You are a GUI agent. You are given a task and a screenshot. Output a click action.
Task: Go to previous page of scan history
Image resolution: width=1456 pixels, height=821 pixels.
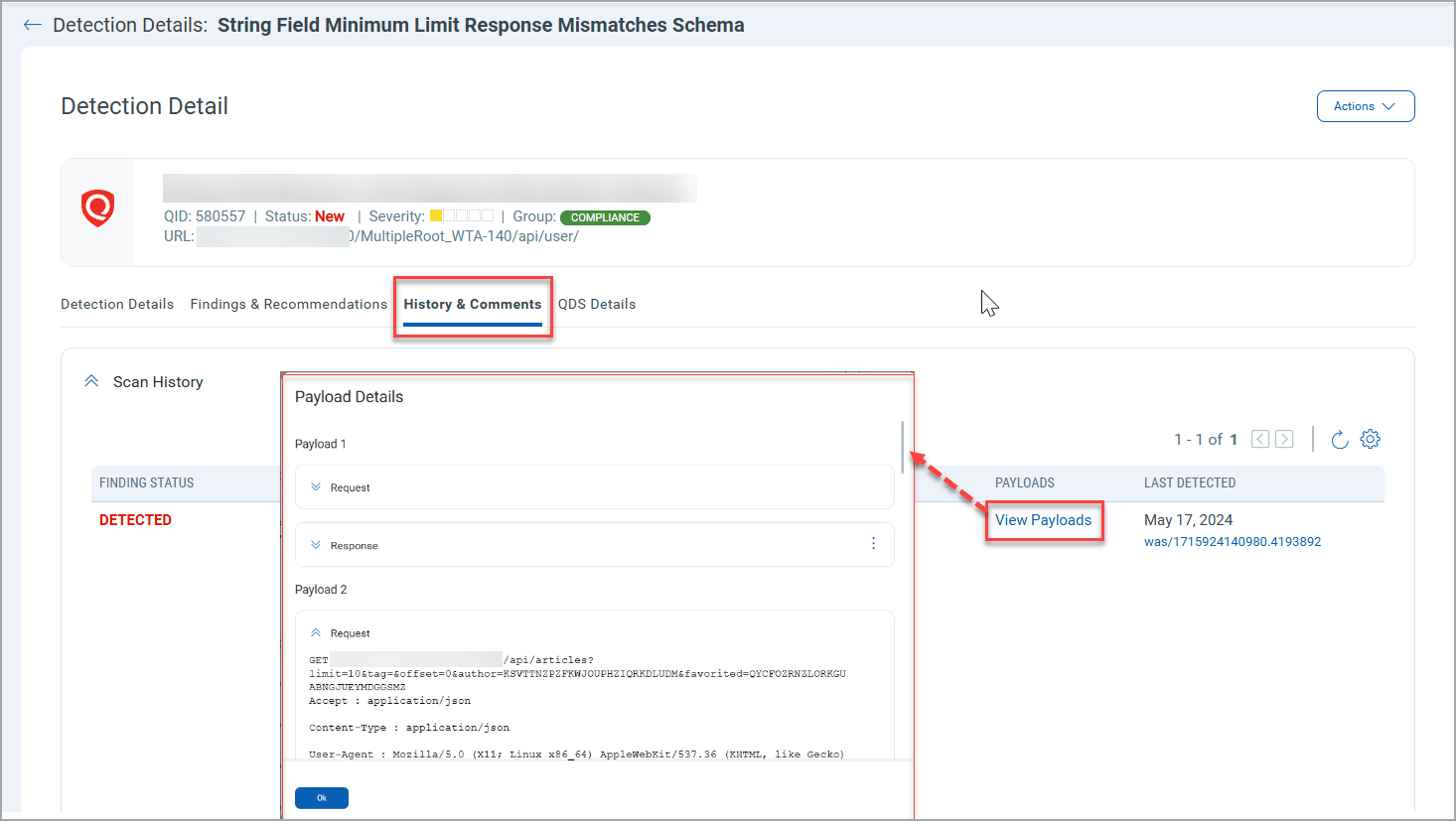pyautogui.click(x=1260, y=439)
